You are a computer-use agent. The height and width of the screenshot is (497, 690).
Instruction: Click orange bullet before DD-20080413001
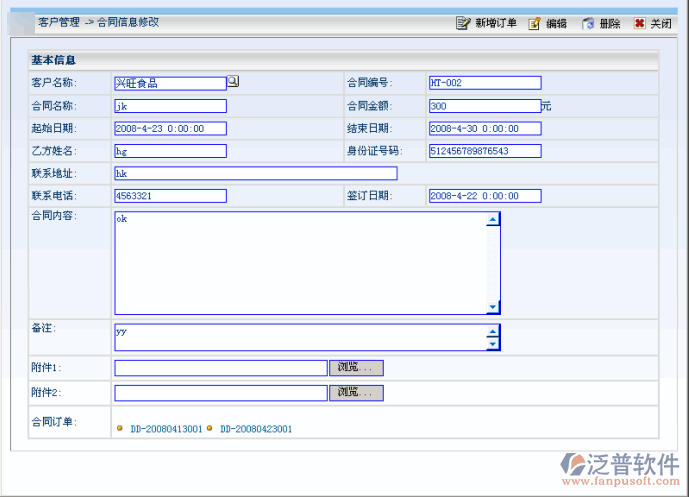(x=120, y=428)
